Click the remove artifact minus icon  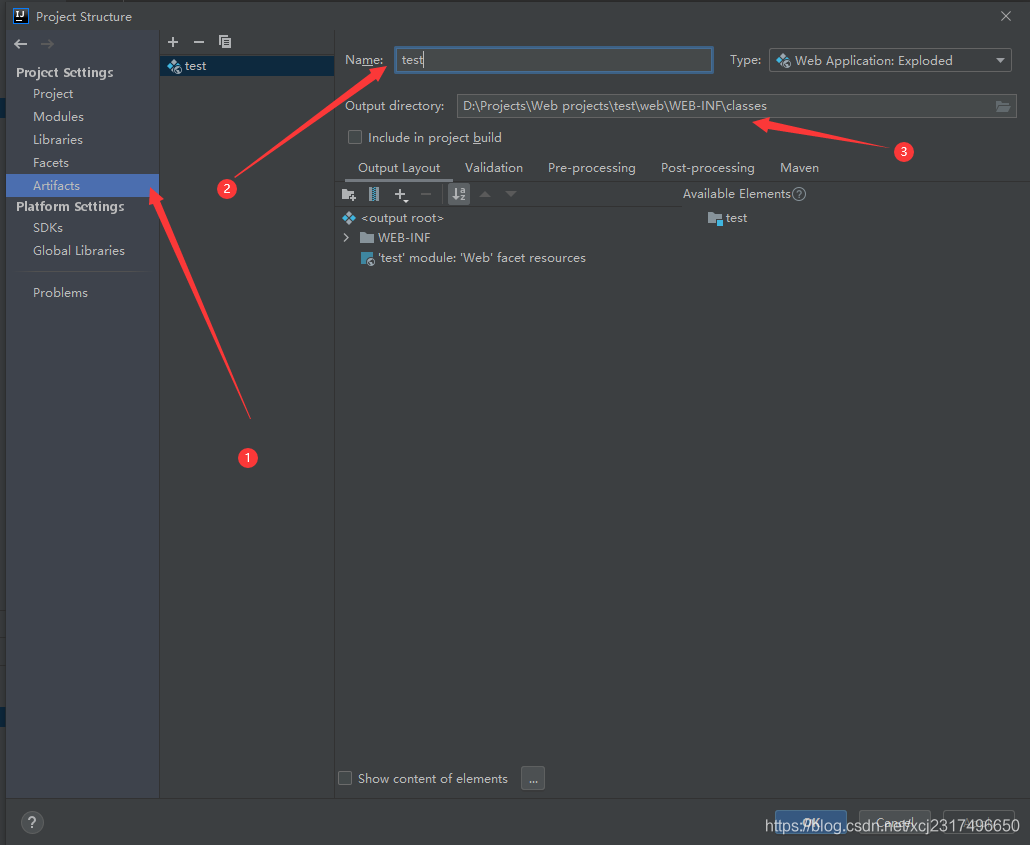point(198,42)
